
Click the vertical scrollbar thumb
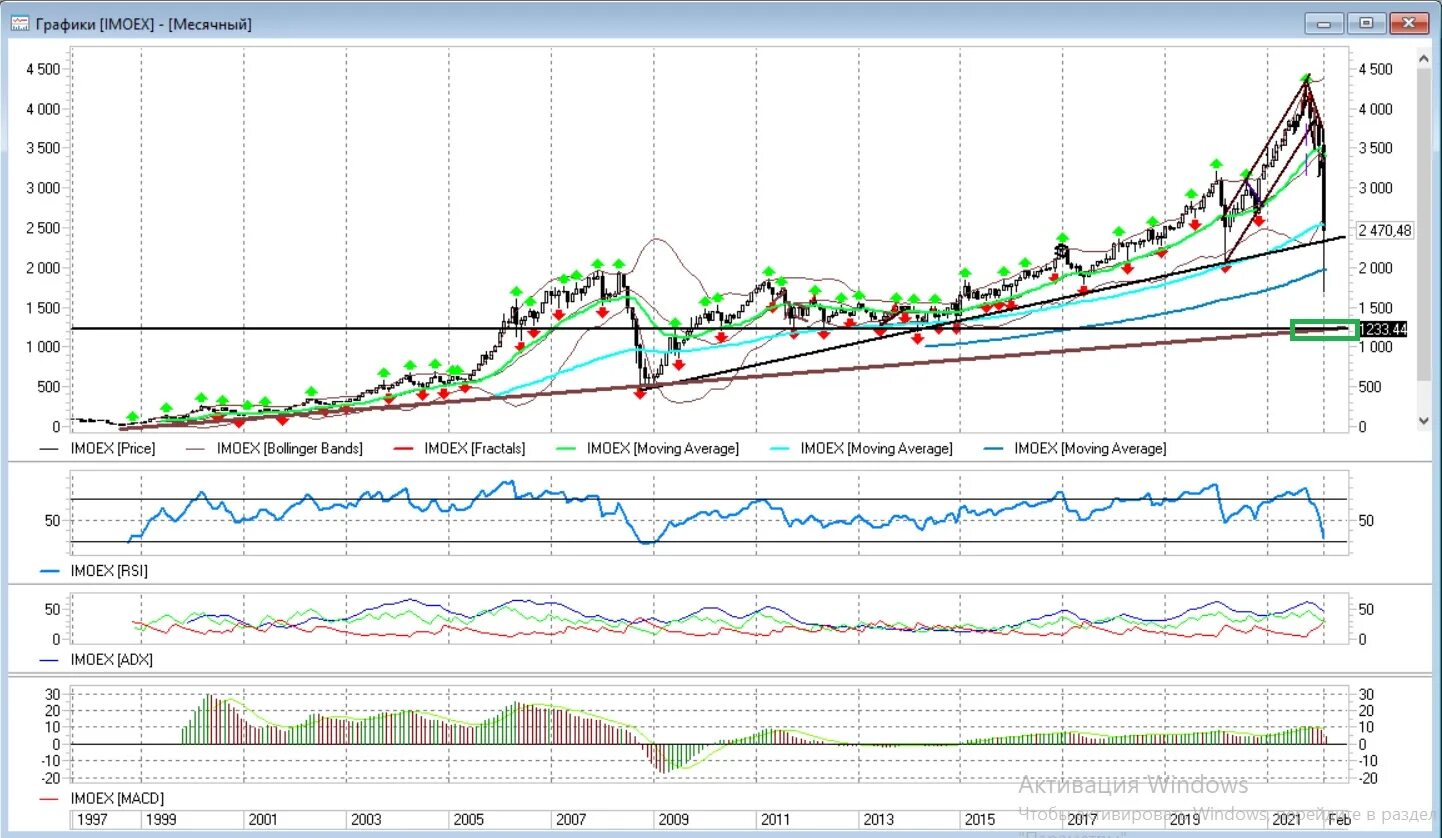click(1425, 225)
